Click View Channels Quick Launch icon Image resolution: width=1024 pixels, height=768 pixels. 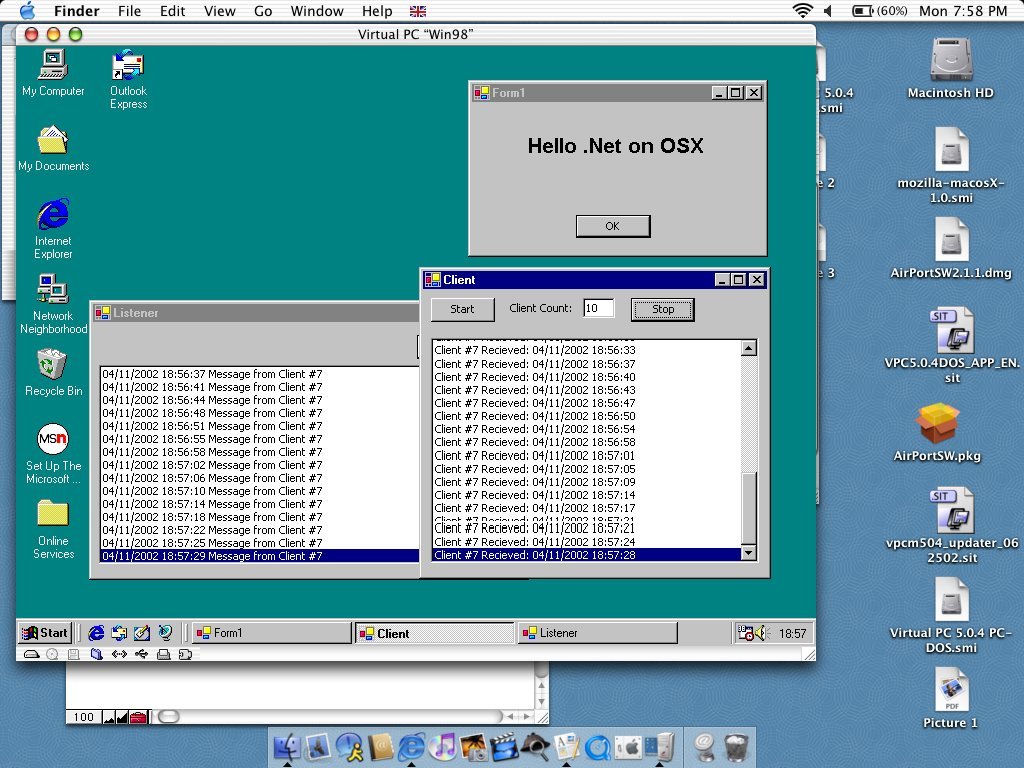click(x=165, y=633)
